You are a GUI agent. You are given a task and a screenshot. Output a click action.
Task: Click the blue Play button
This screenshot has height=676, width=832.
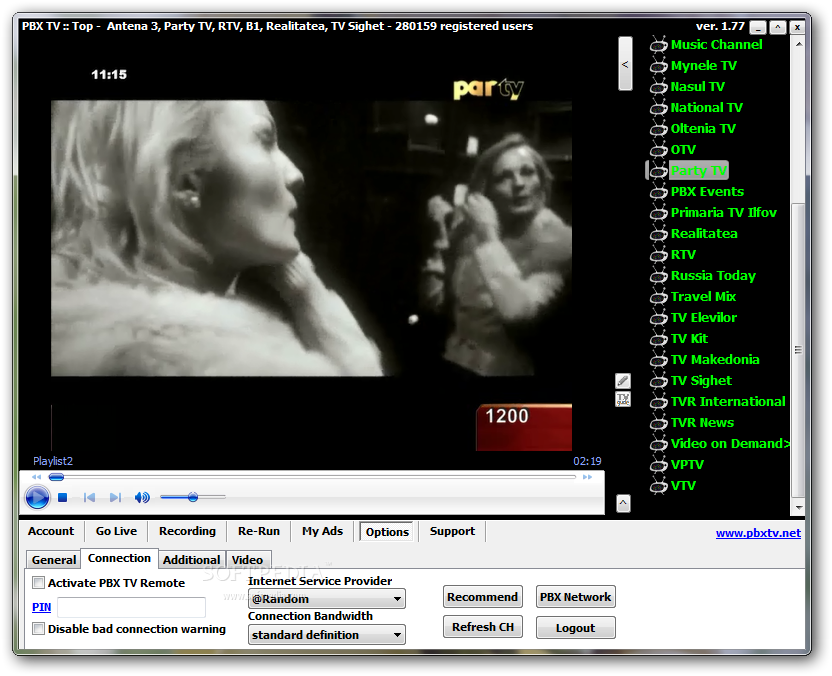tap(37, 498)
